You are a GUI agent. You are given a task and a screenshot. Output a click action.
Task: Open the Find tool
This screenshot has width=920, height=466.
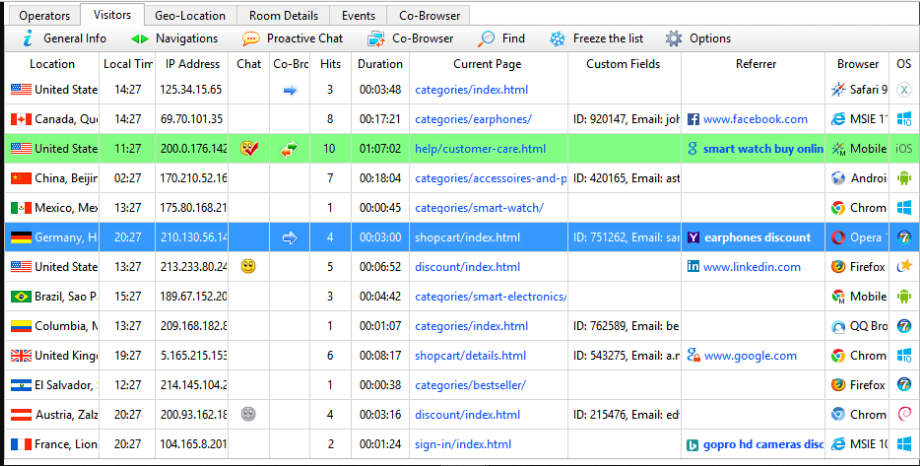click(x=501, y=39)
